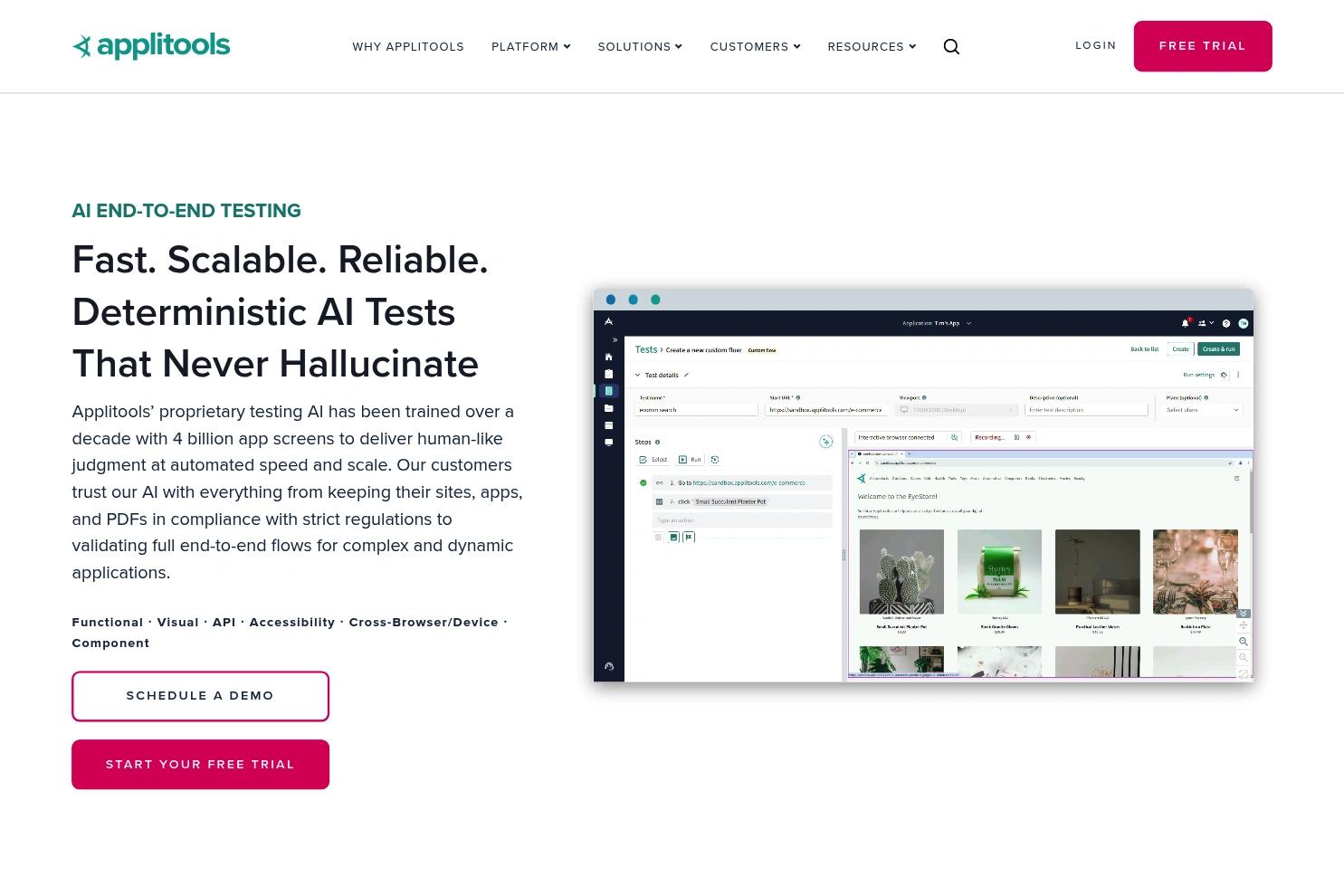Screen dimensions: 1344x896
Task: Click the Small Succulent Planter Pot cactus thumbnail
Action: (901, 572)
